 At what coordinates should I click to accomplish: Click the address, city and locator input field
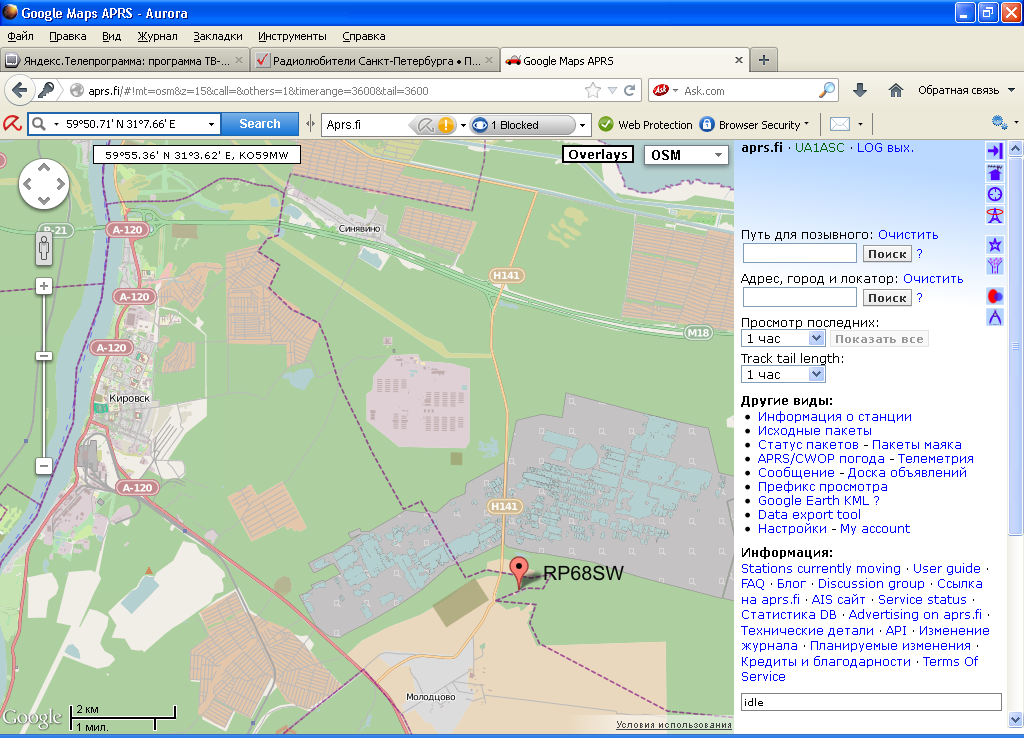(799, 297)
